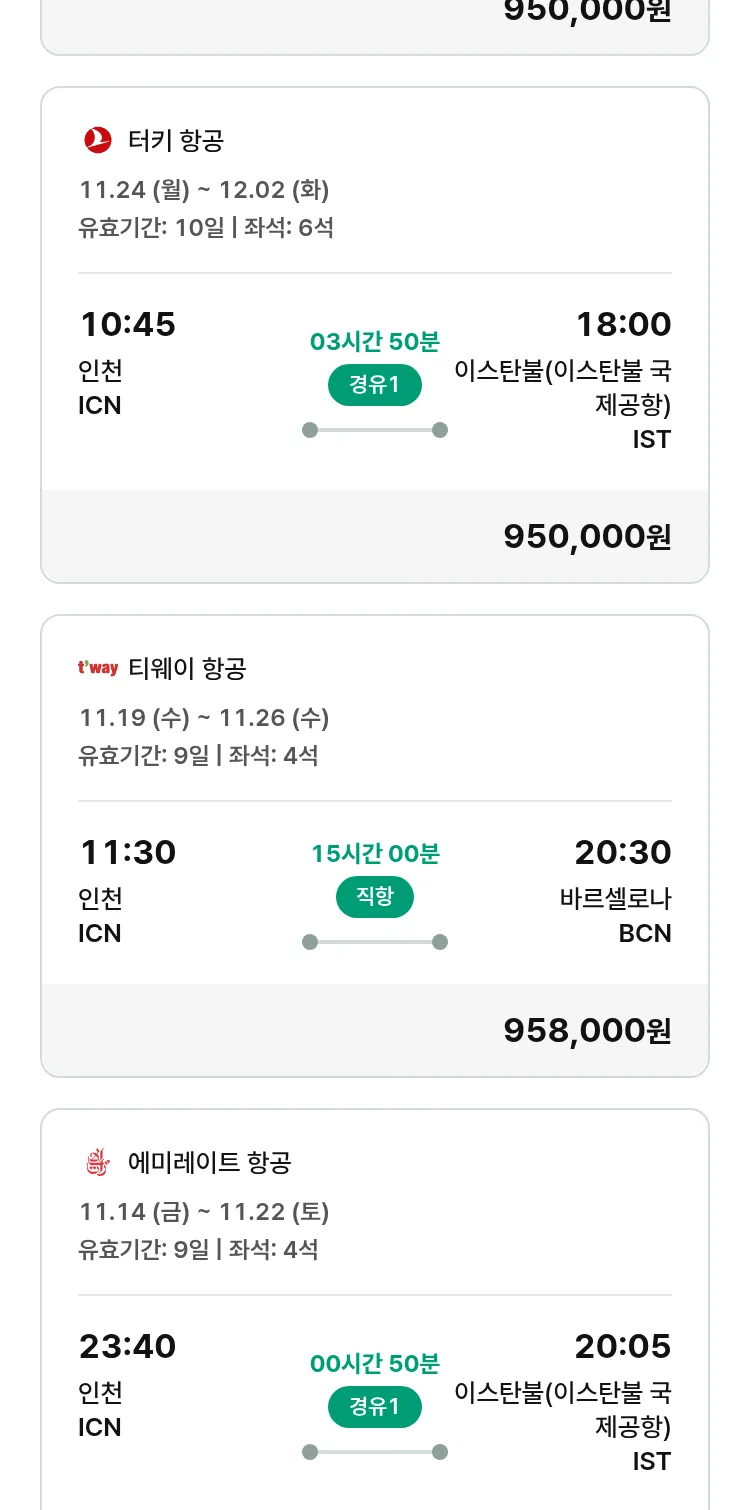
Task: Click the 11.19 (수) ~ 11.26 (수) dates
Action: pyautogui.click(x=205, y=718)
